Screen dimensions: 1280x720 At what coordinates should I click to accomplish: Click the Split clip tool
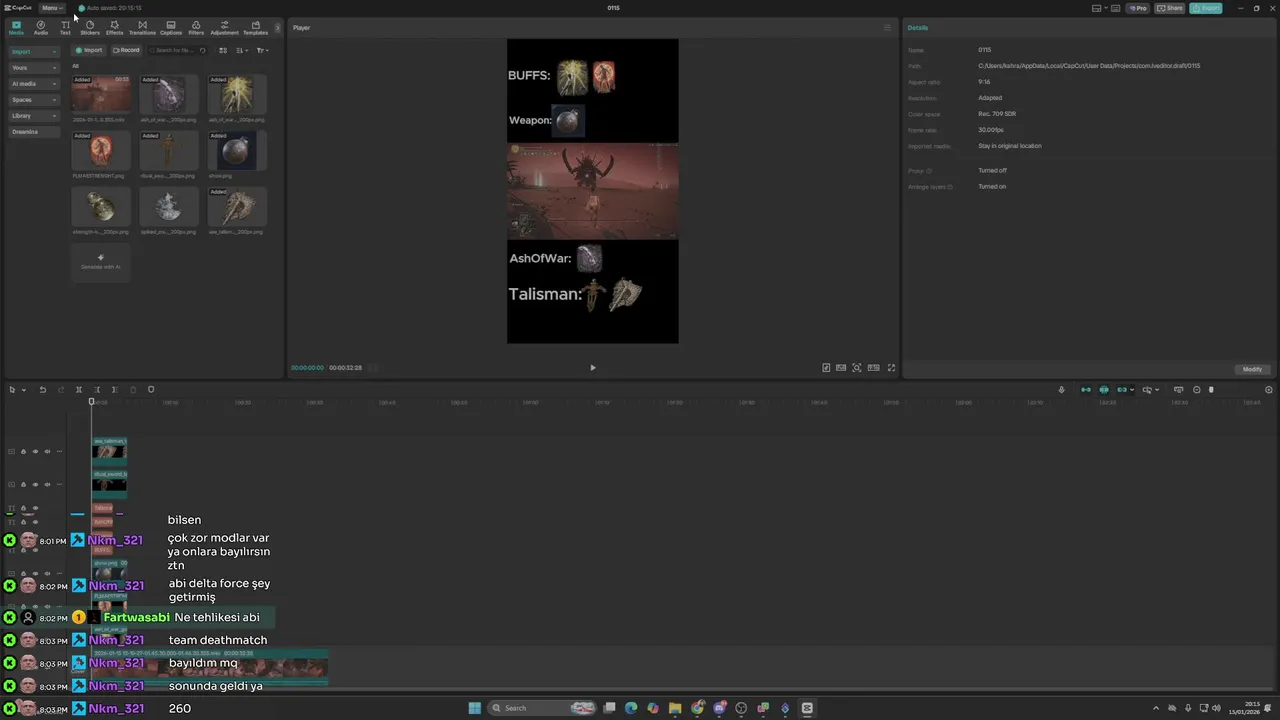point(79,390)
